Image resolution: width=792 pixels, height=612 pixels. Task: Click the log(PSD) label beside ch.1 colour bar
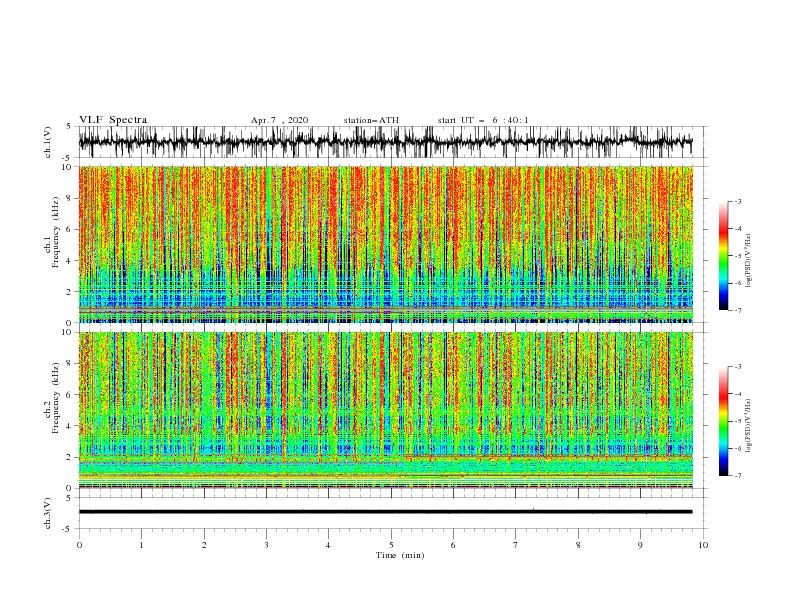[x=748, y=261]
